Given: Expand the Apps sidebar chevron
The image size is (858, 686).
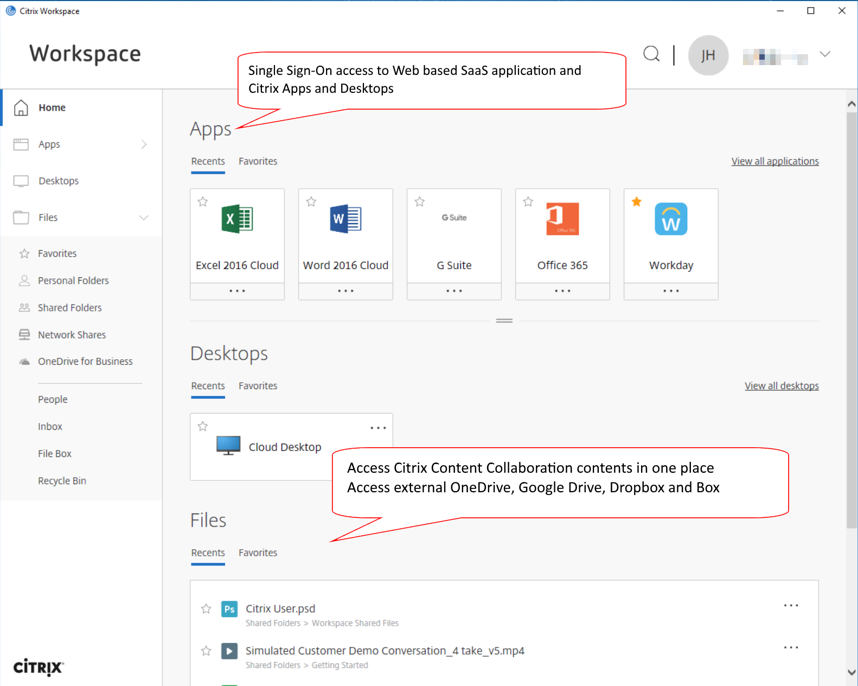Looking at the screenshot, I should tap(144, 145).
